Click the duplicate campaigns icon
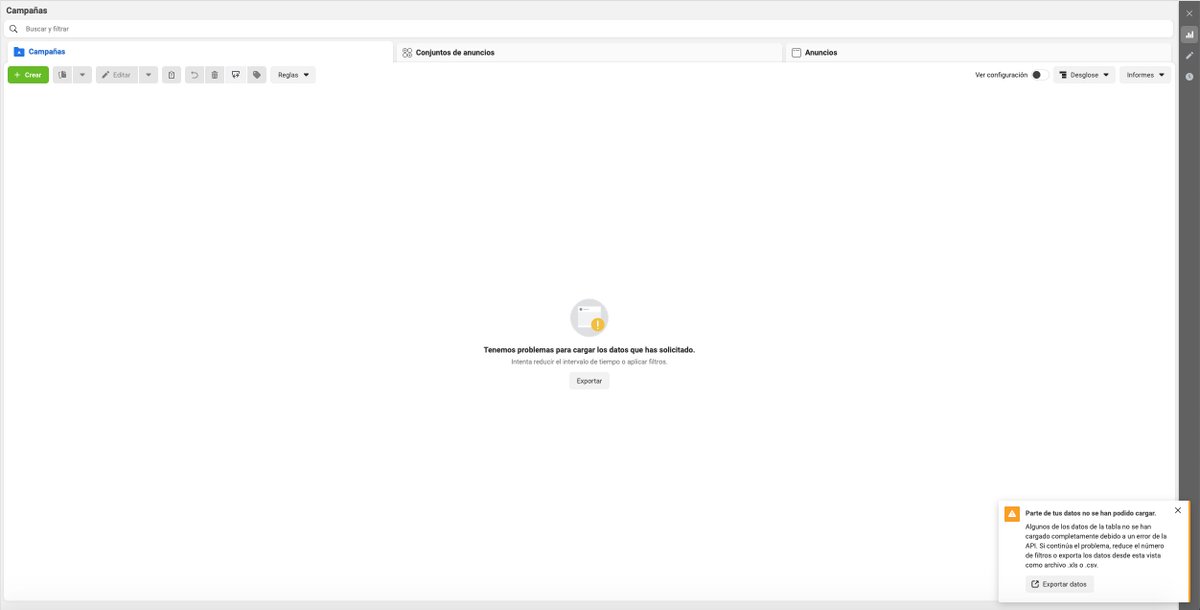 pyautogui.click(x=62, y=75)
